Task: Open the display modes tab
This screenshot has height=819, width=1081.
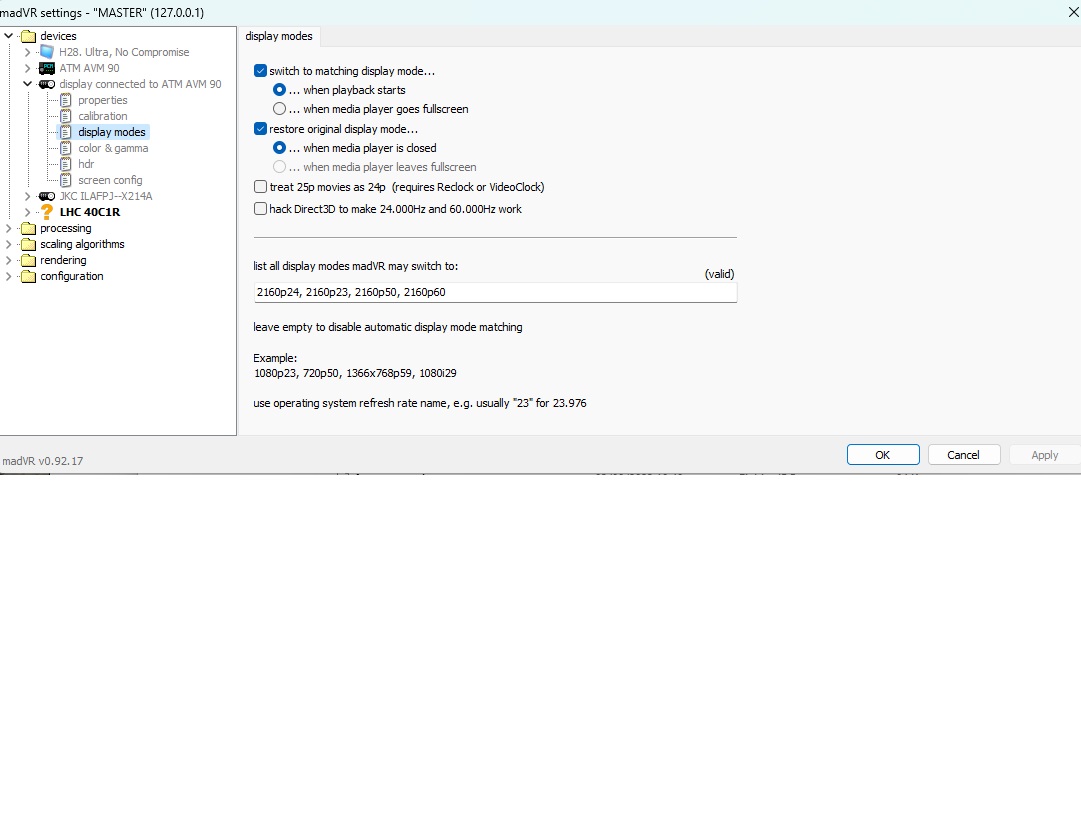Action: point(279,36)
